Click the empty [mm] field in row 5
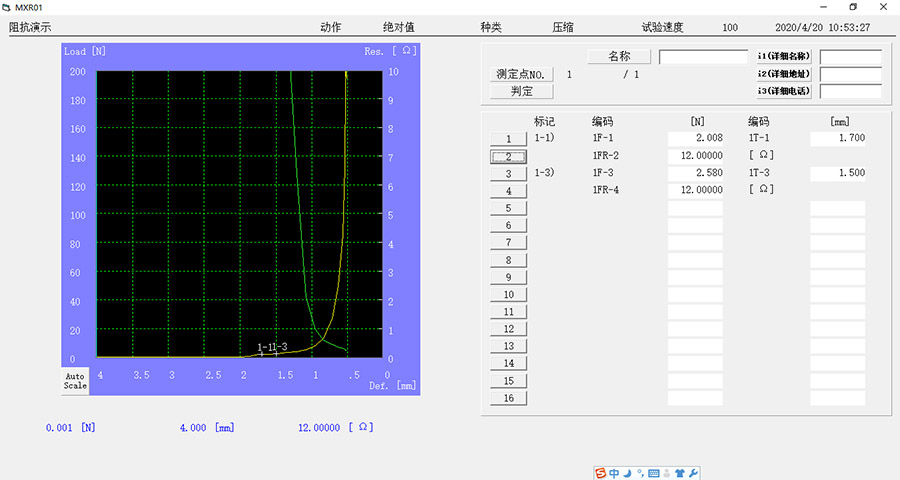This screenshot has width=900, height=480. tap(837, 208)
